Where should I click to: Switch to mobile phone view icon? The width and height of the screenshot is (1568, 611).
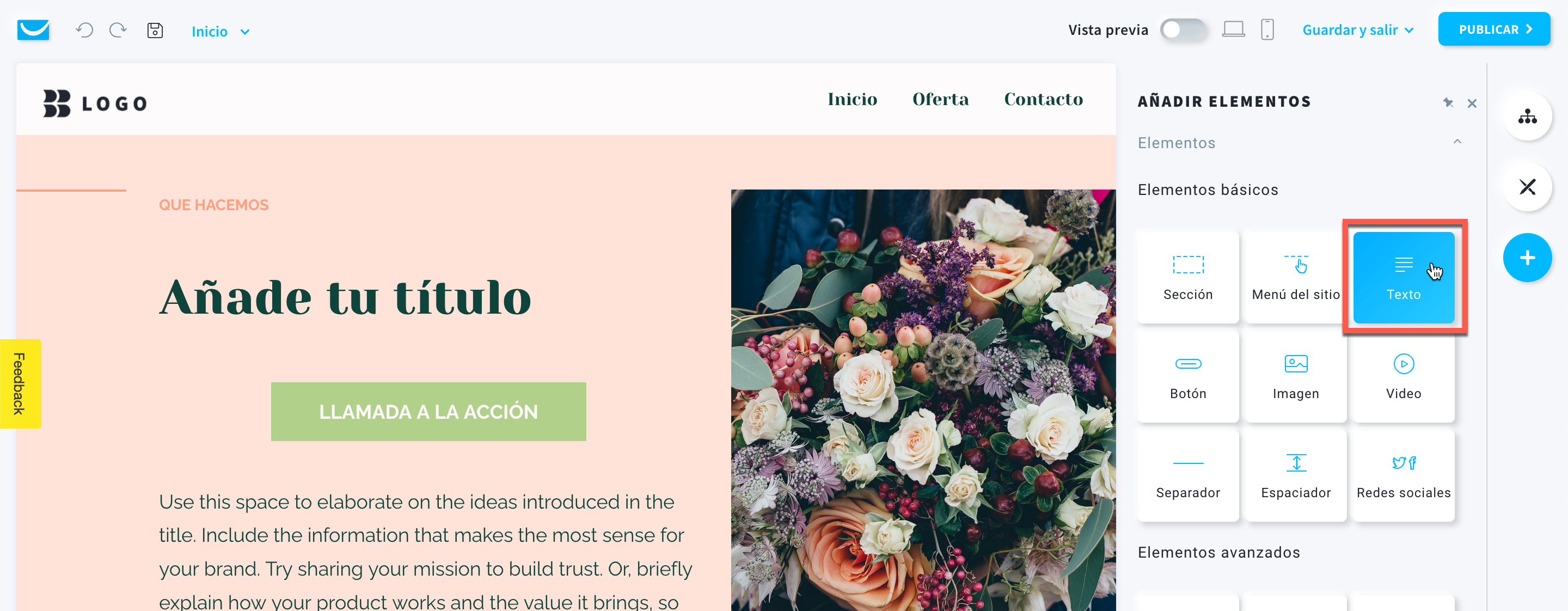1267,29
